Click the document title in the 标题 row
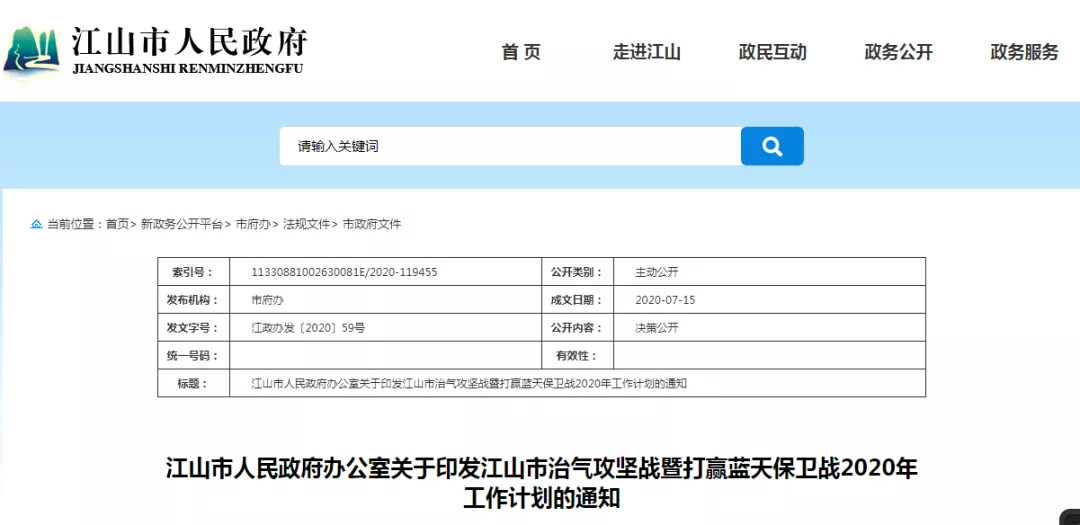This screenshot has width=1080, height=525. click(468, 384)
